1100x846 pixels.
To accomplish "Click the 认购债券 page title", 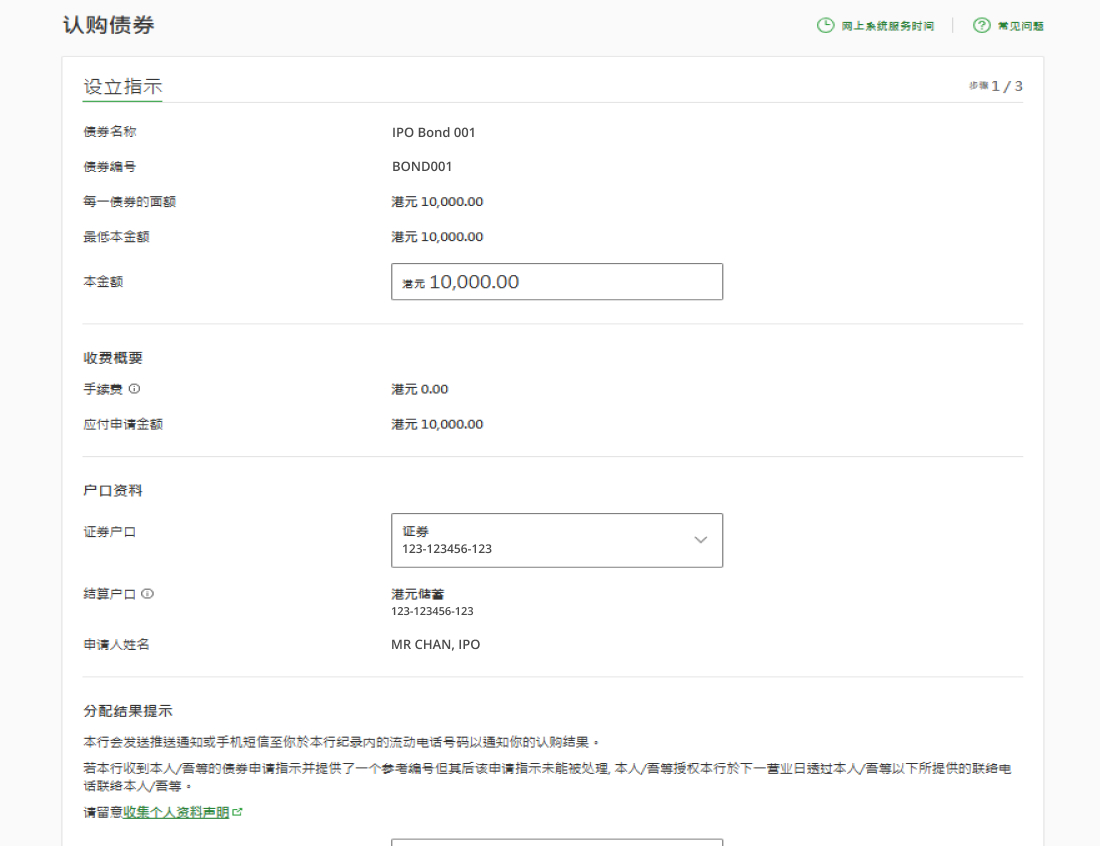I will pyautogui.click(x=108, y=25).
